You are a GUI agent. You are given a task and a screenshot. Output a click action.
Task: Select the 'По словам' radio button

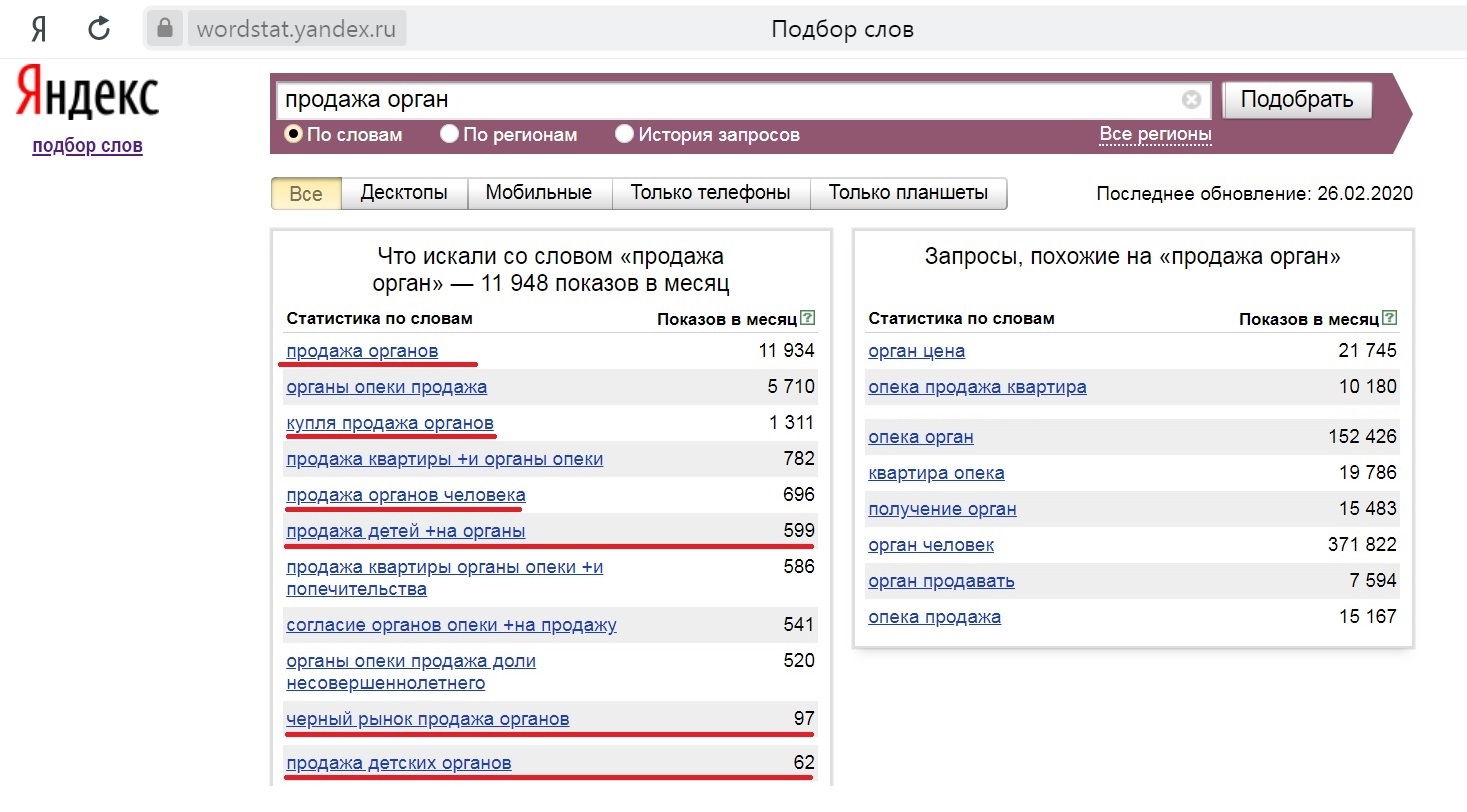pos(294,134)
